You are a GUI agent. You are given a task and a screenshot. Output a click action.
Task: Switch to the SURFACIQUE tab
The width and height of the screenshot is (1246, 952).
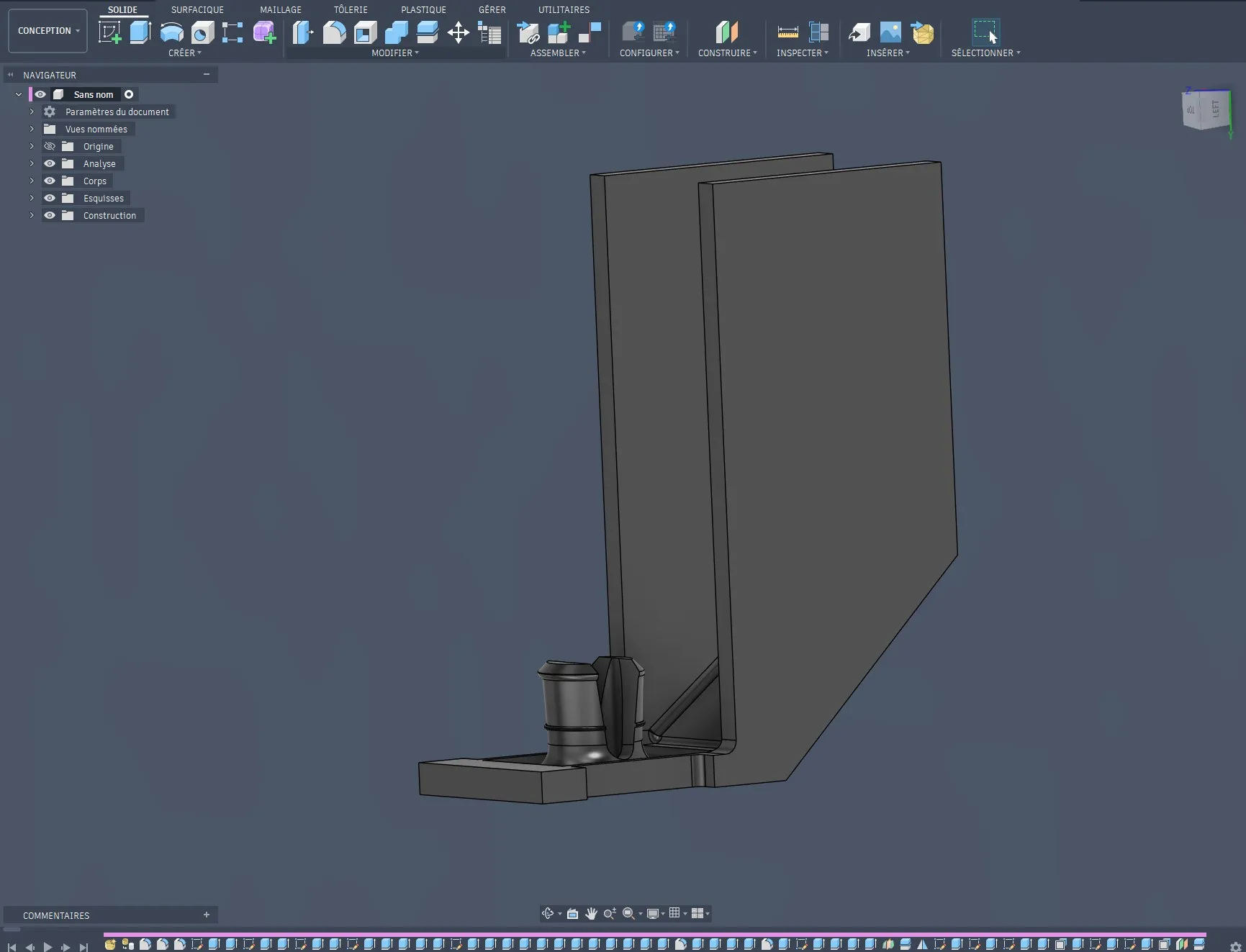pos(197,9)
